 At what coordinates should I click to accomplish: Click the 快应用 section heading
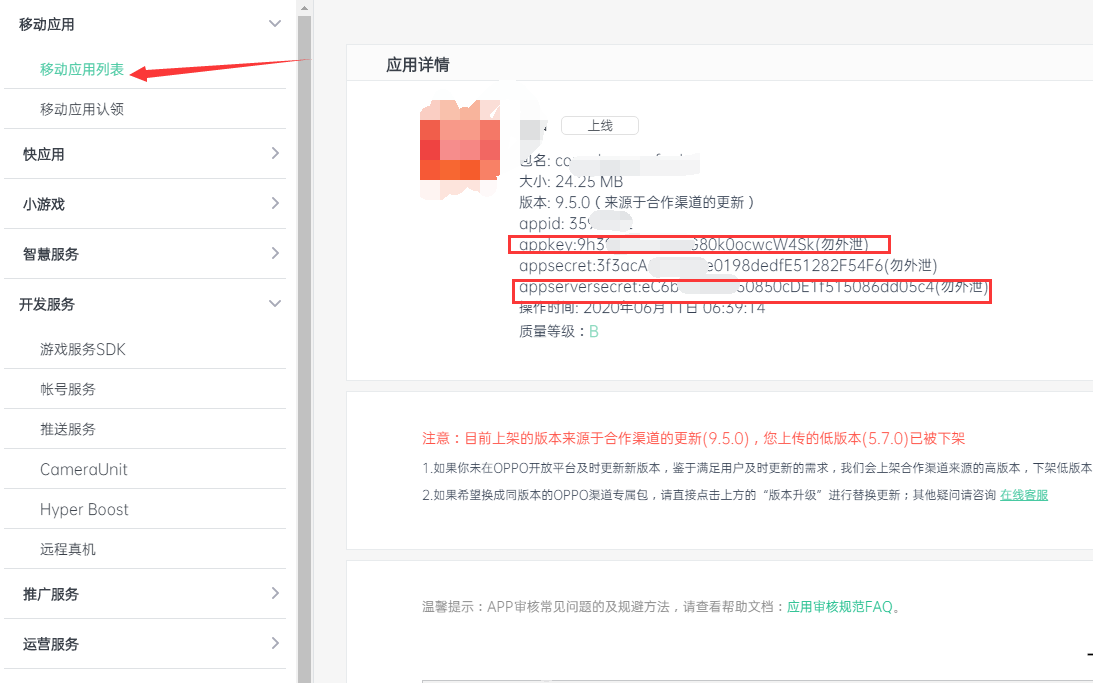[43, 154]
